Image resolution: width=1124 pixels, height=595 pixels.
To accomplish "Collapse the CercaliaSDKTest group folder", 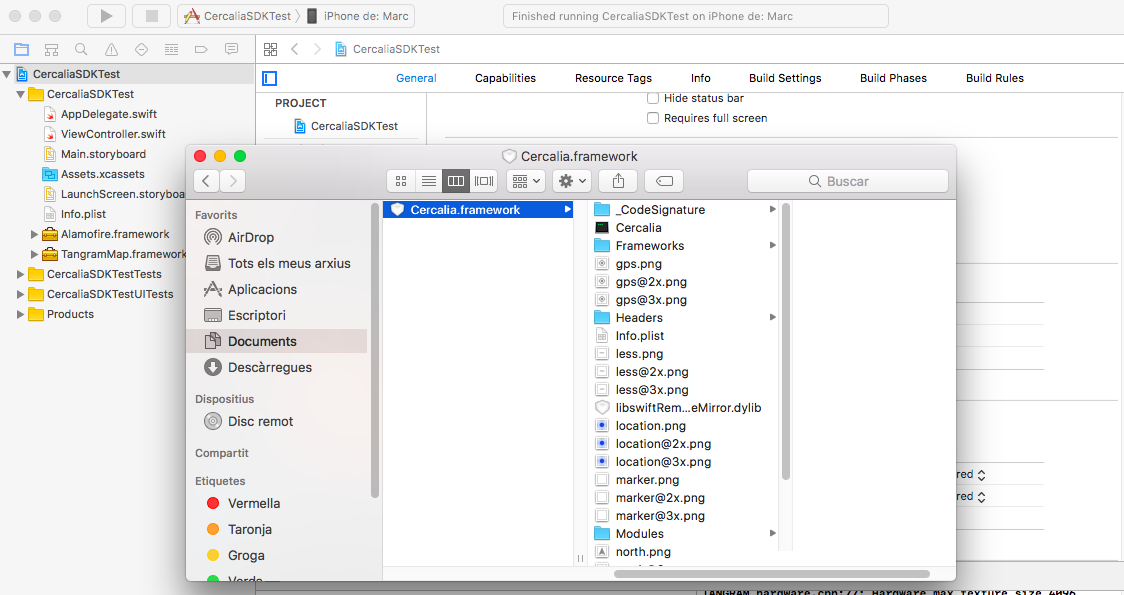I will point(21,94).
